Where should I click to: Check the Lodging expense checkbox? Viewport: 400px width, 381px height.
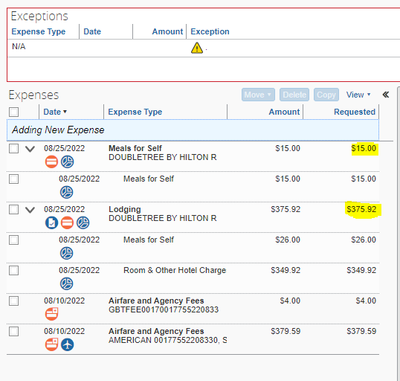pos(14,209)
